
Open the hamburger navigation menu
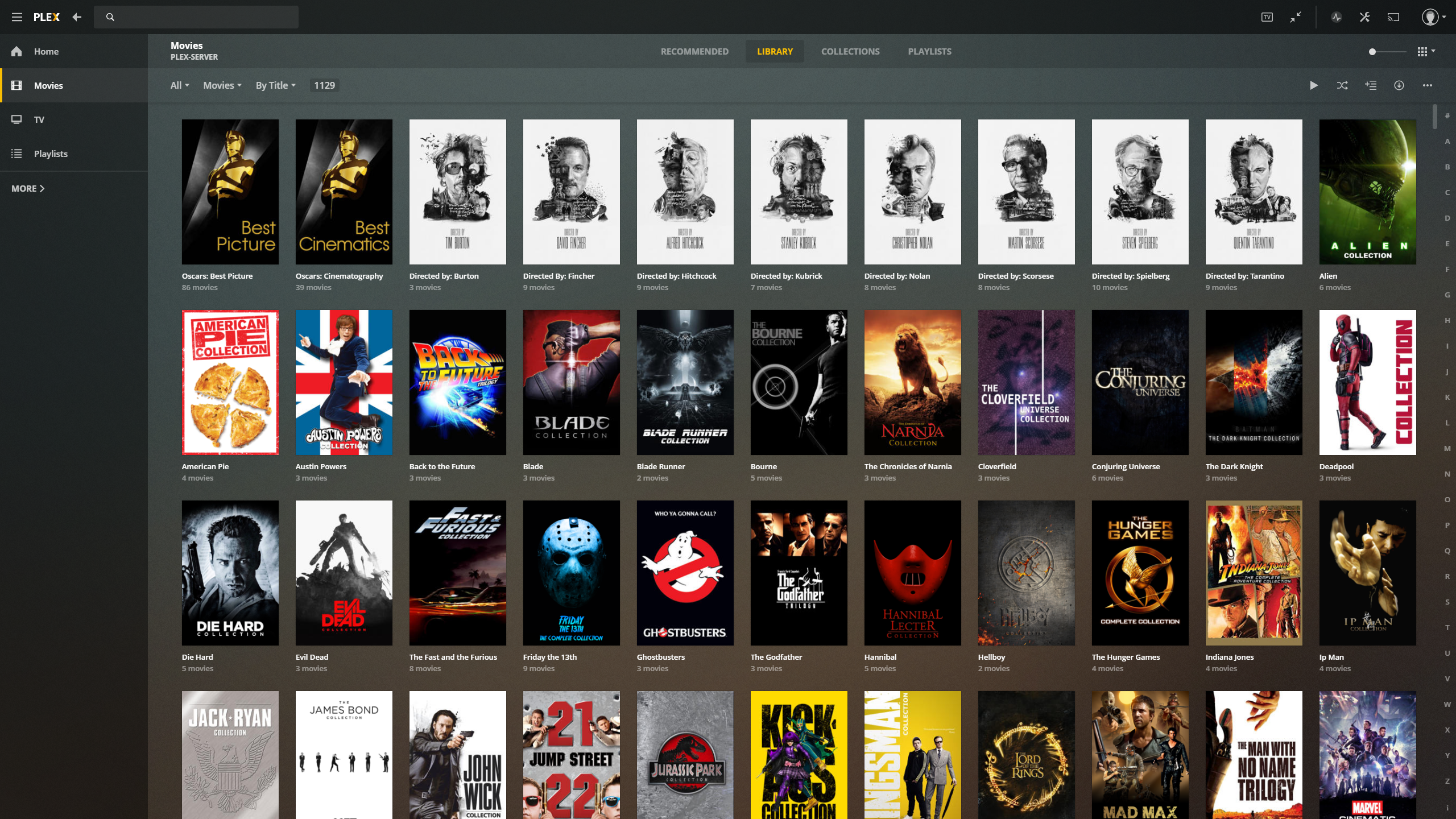(x=17, y=17)
